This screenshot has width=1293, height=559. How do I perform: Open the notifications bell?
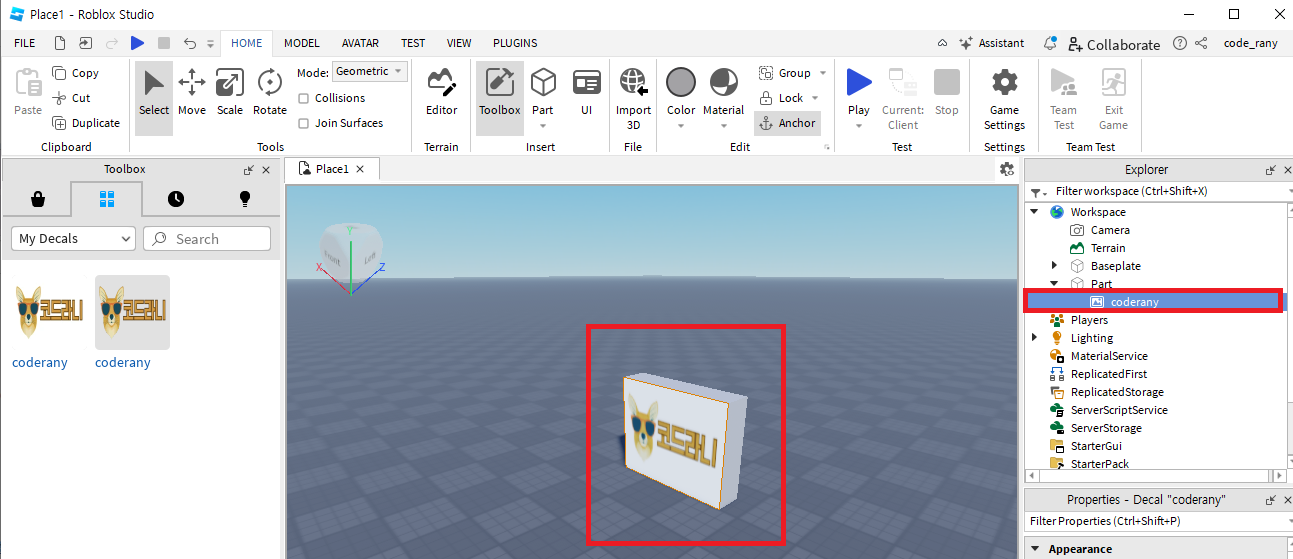1050,43
